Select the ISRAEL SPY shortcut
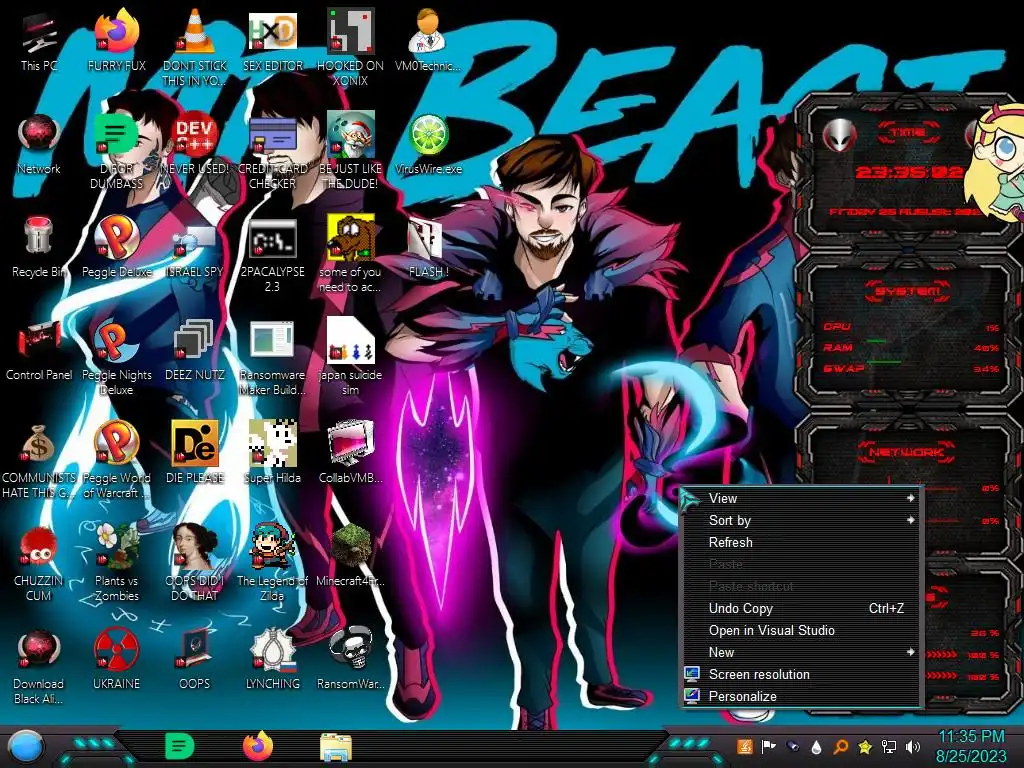 point(195,239)
